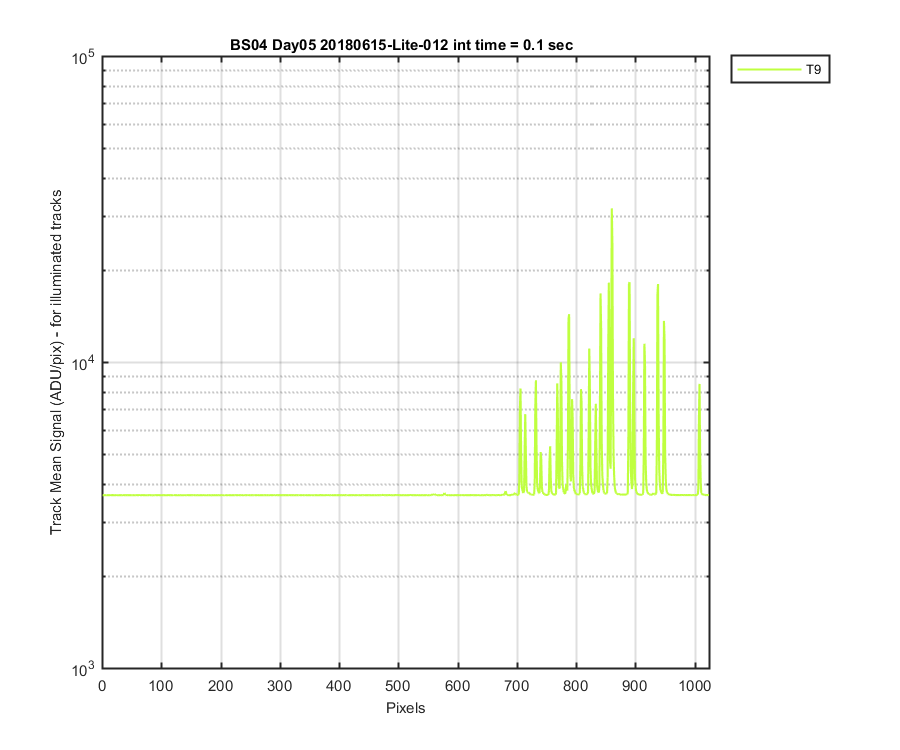Click the x-axis tick label 900
The image size is (900, 750).
(x=635, y=686)
